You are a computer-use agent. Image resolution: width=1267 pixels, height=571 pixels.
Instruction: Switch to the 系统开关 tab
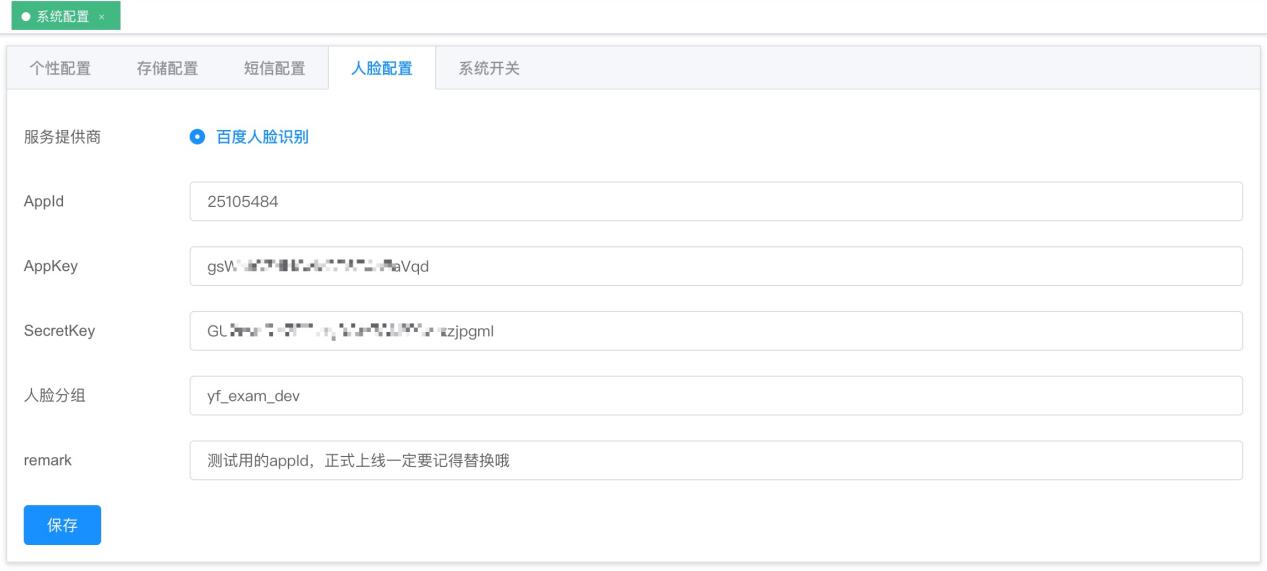pos(489,69)
